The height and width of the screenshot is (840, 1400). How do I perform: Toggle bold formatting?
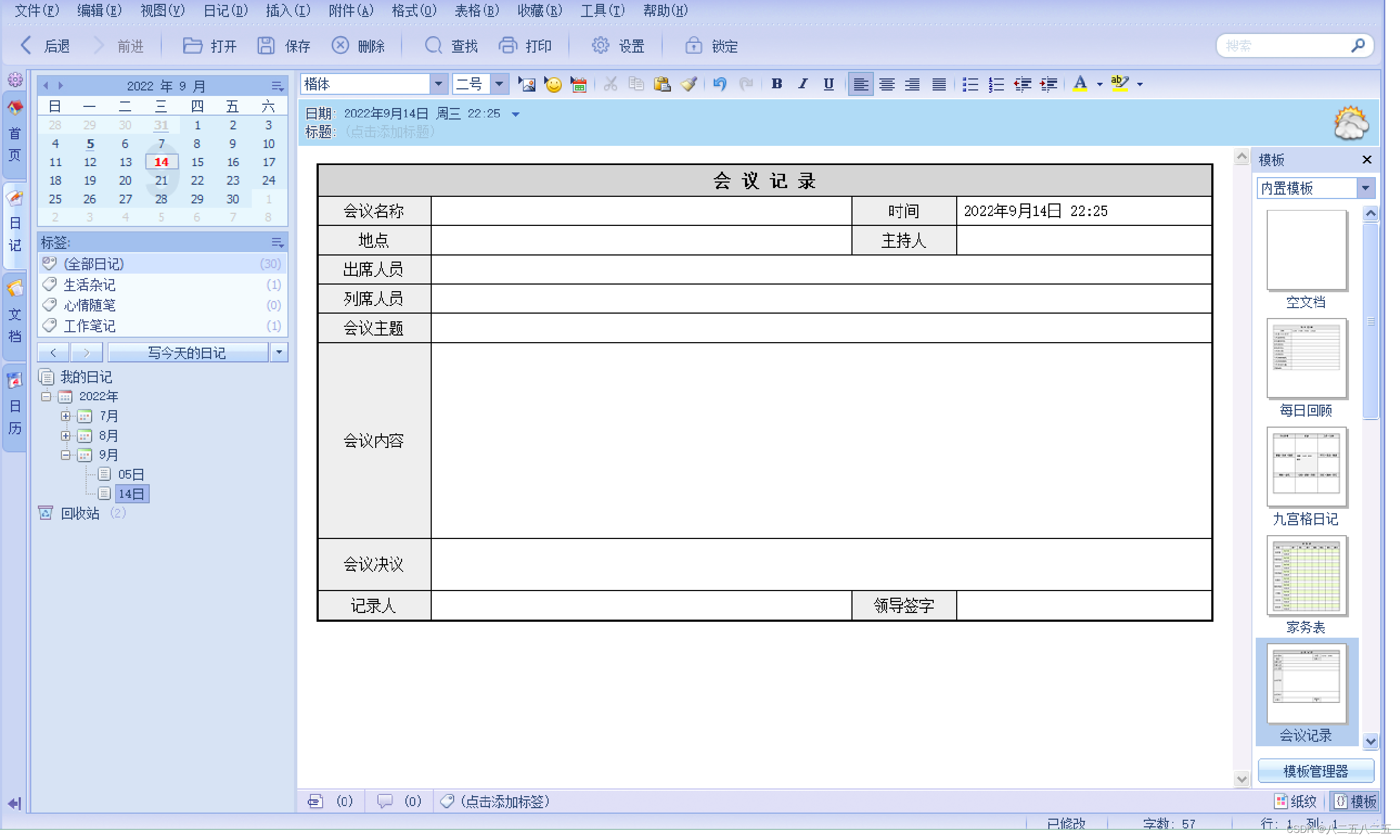pyautogui.click(x=776, y=84)
